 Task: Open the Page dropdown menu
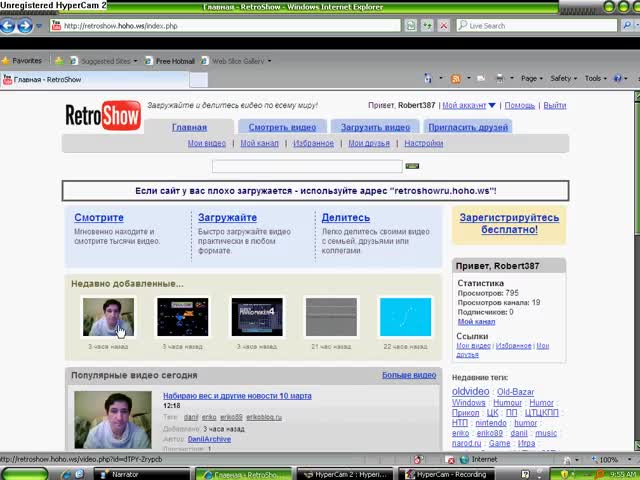pyautogui.click(x=531, y=79)
